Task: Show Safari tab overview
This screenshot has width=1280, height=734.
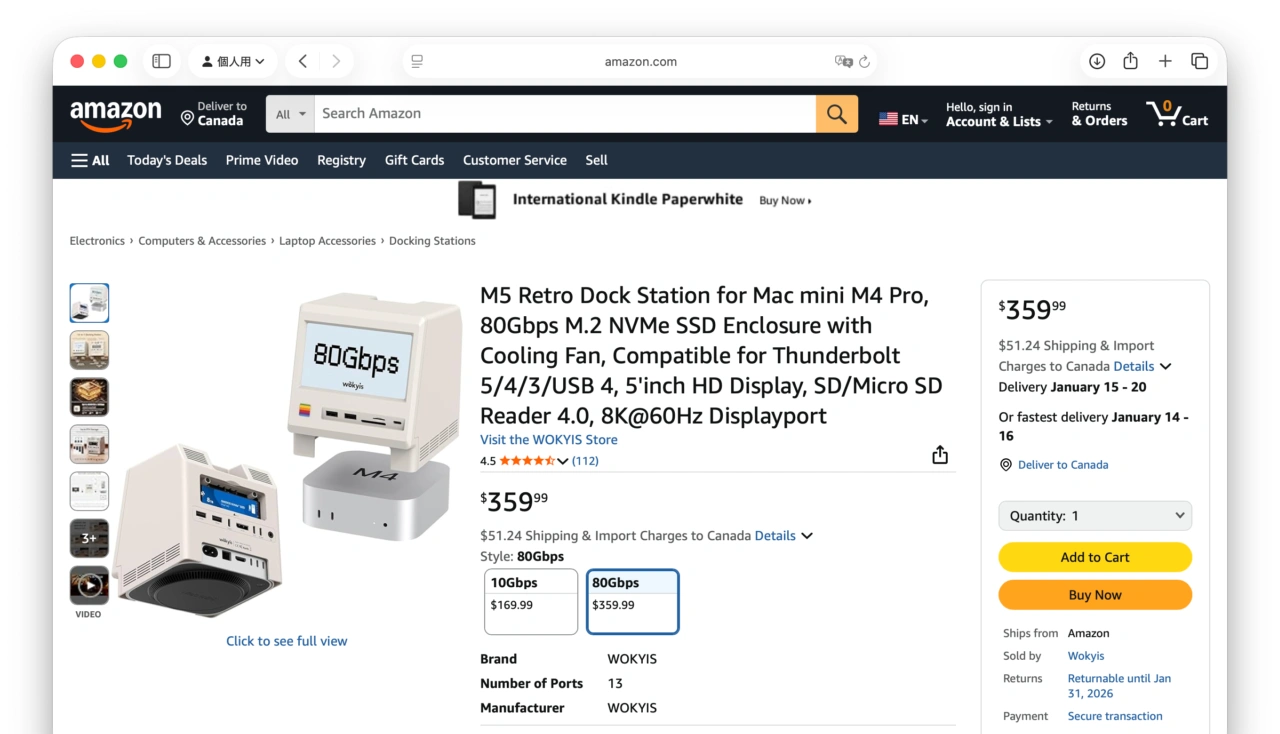Action: (1199, 61)
